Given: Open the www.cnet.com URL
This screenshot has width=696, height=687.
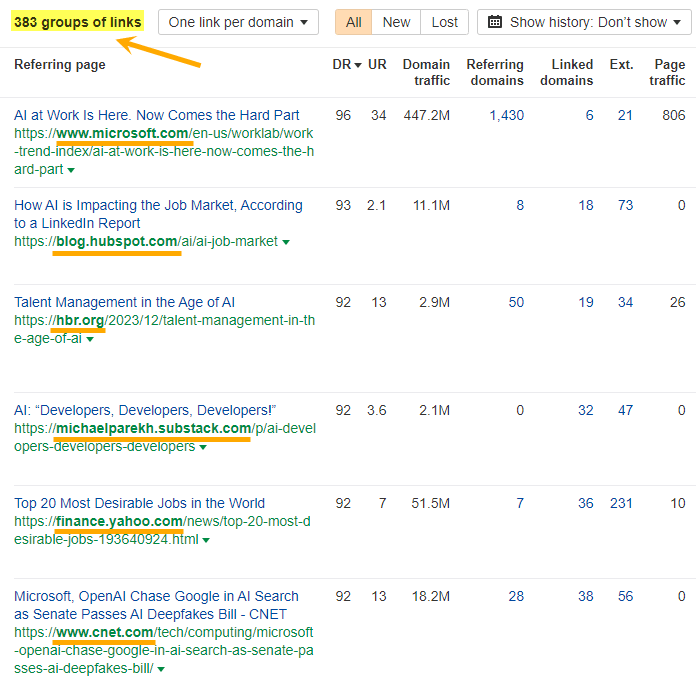Looking at the screenshot, I should [x=164, y=650].
